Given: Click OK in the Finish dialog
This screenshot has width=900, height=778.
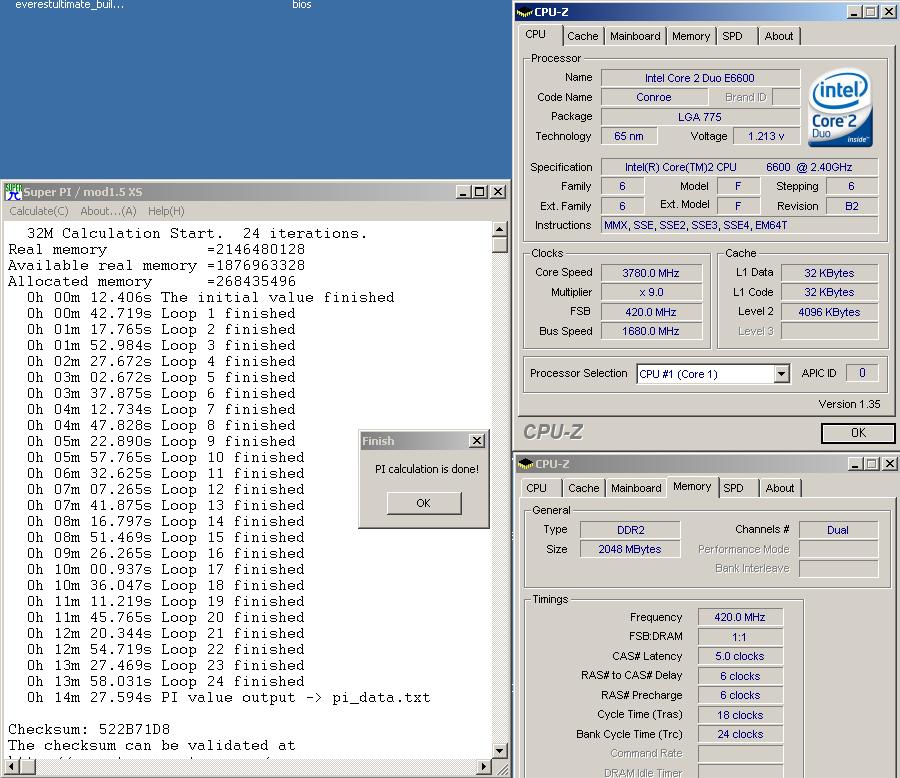Looking at the screenshot, I should pos(424,503).
